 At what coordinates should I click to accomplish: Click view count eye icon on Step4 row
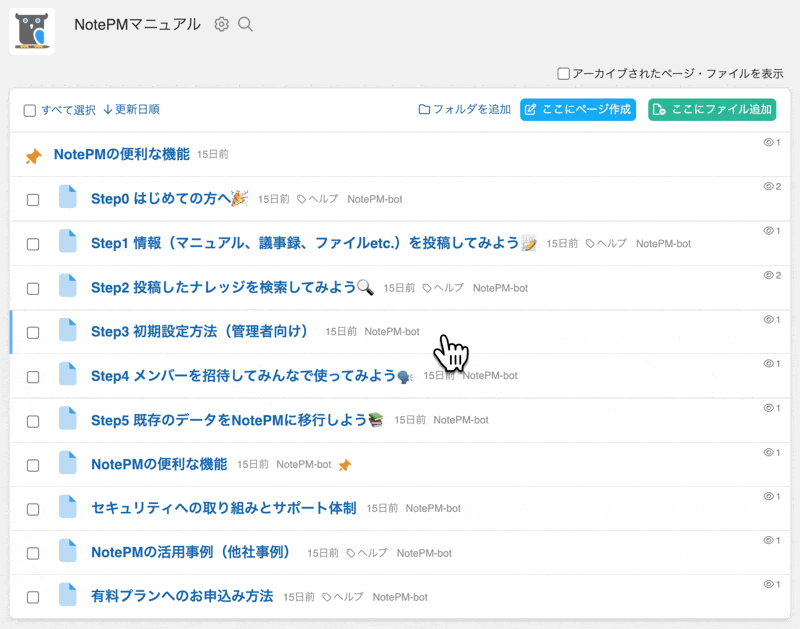(x=768, y=363)
